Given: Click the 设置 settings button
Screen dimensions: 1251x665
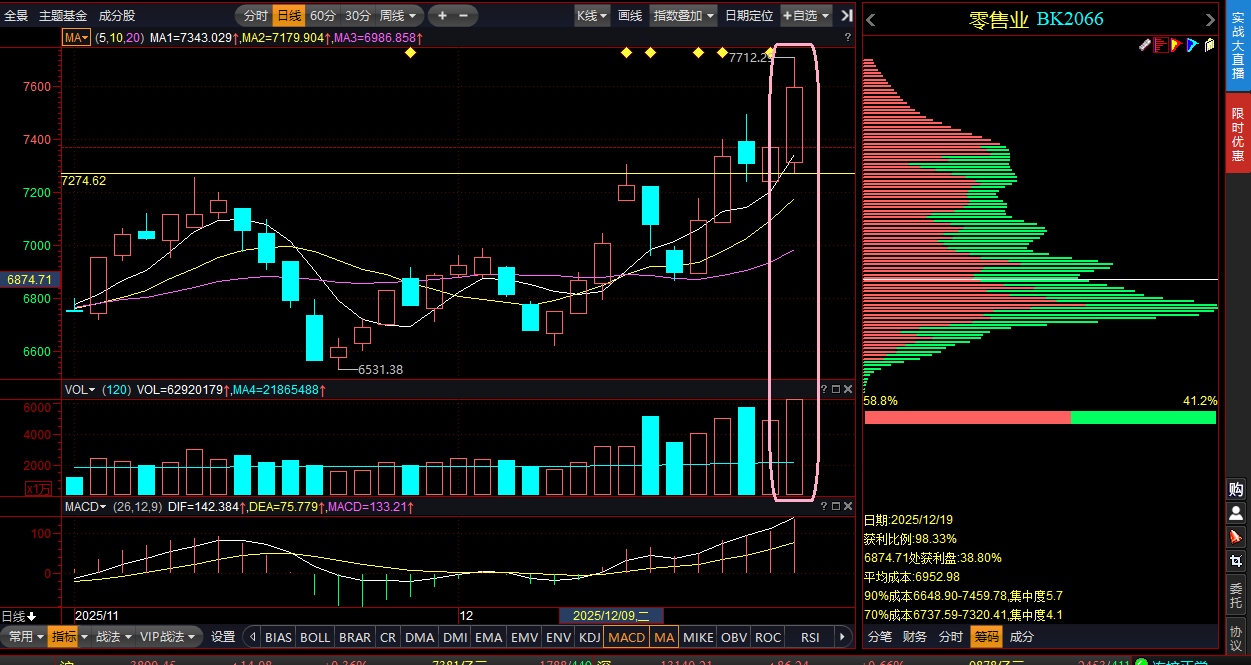Looking at the screenshot, I should click(223, 636).
